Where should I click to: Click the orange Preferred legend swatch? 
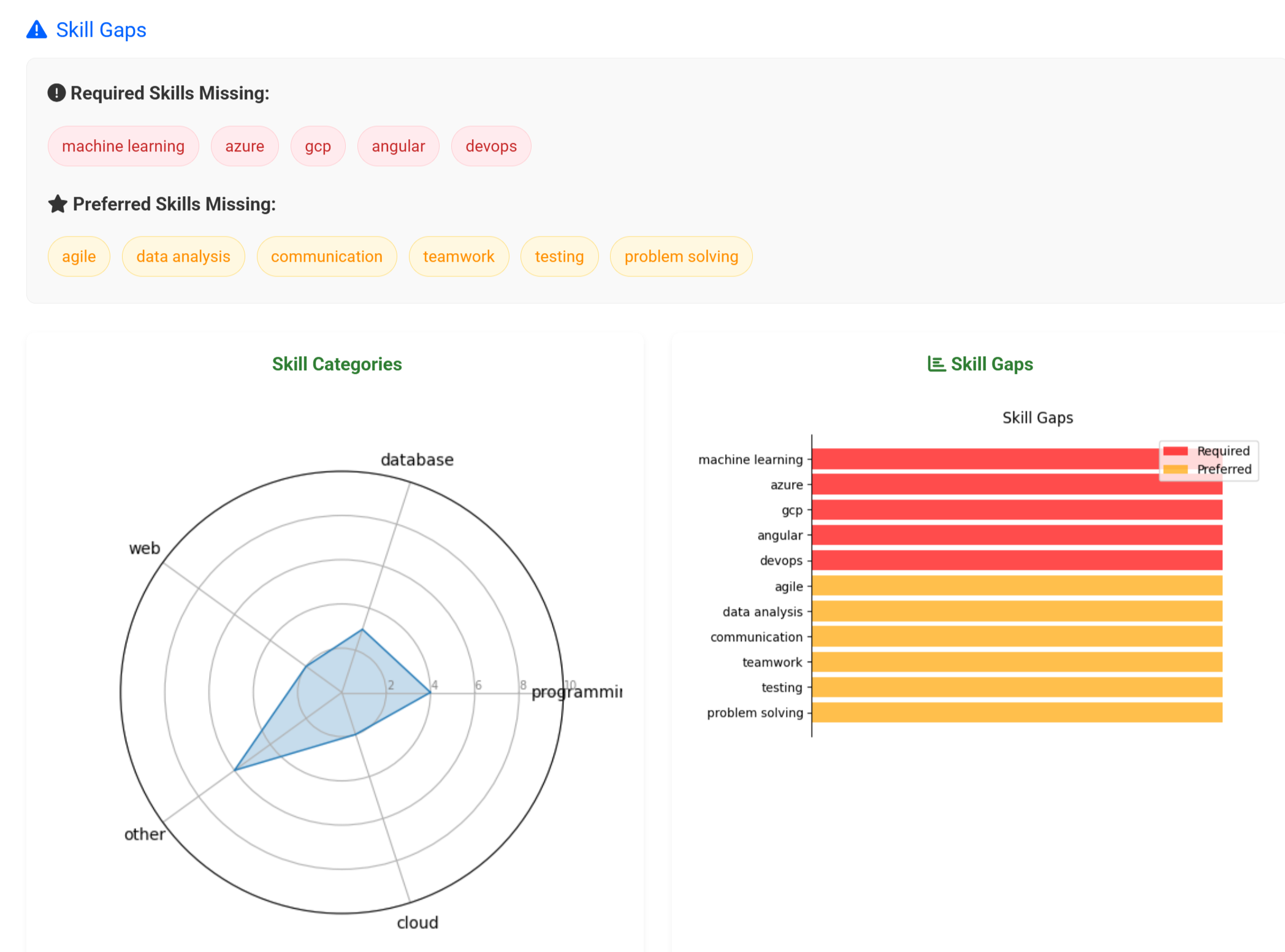coord(1175,469)
